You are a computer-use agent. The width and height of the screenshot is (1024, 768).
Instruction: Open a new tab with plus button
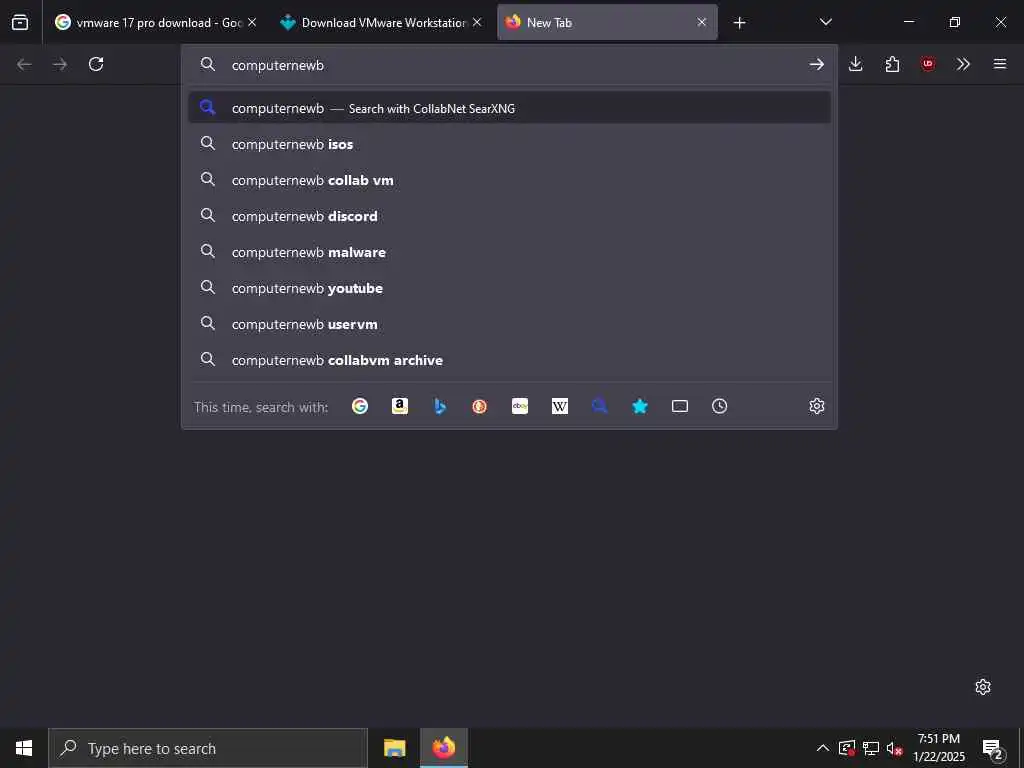coord(739,23)
